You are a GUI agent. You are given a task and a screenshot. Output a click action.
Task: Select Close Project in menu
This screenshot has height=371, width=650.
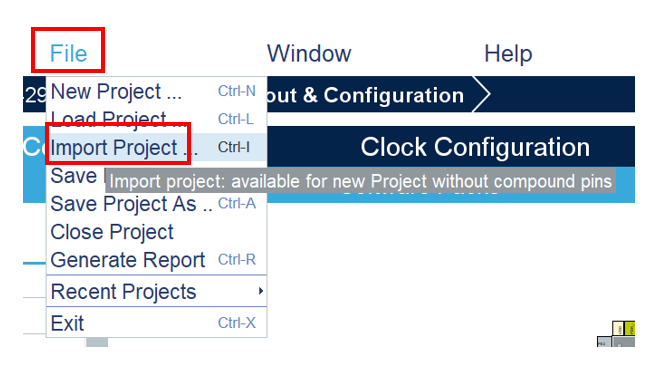[x=157, y=232]
